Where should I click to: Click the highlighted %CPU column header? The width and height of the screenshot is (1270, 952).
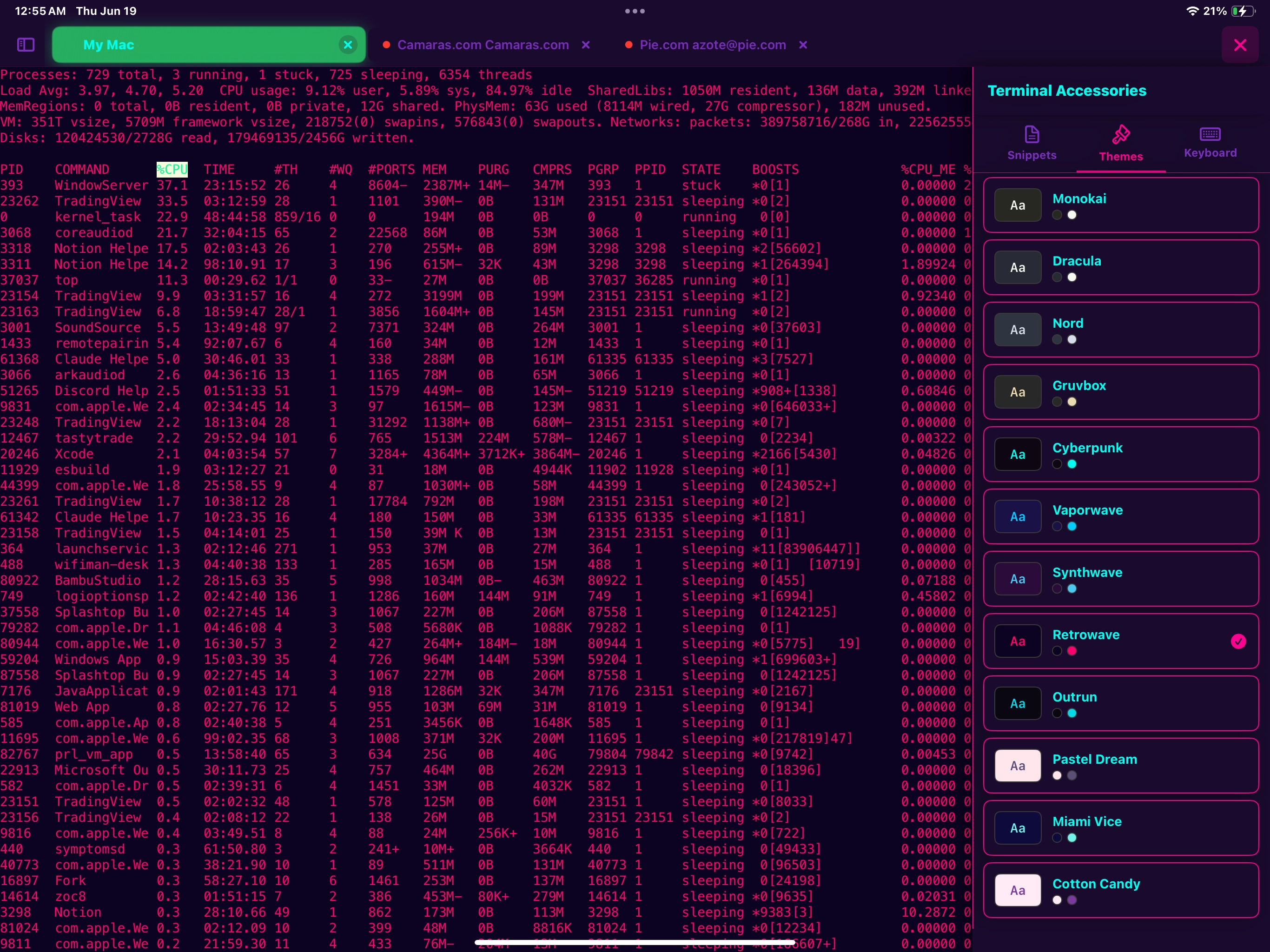172,169
